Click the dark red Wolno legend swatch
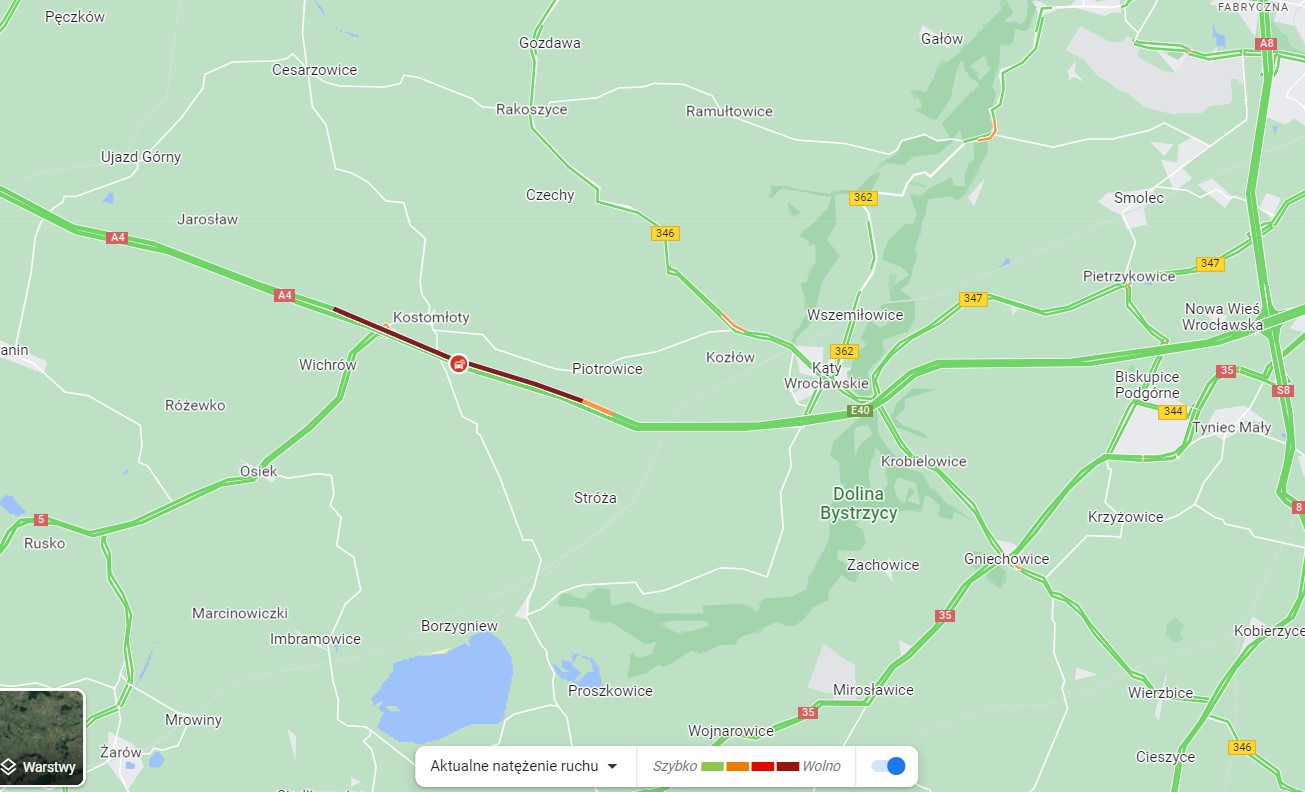Viewport: 1305px width, 792px height. (788, 766)
